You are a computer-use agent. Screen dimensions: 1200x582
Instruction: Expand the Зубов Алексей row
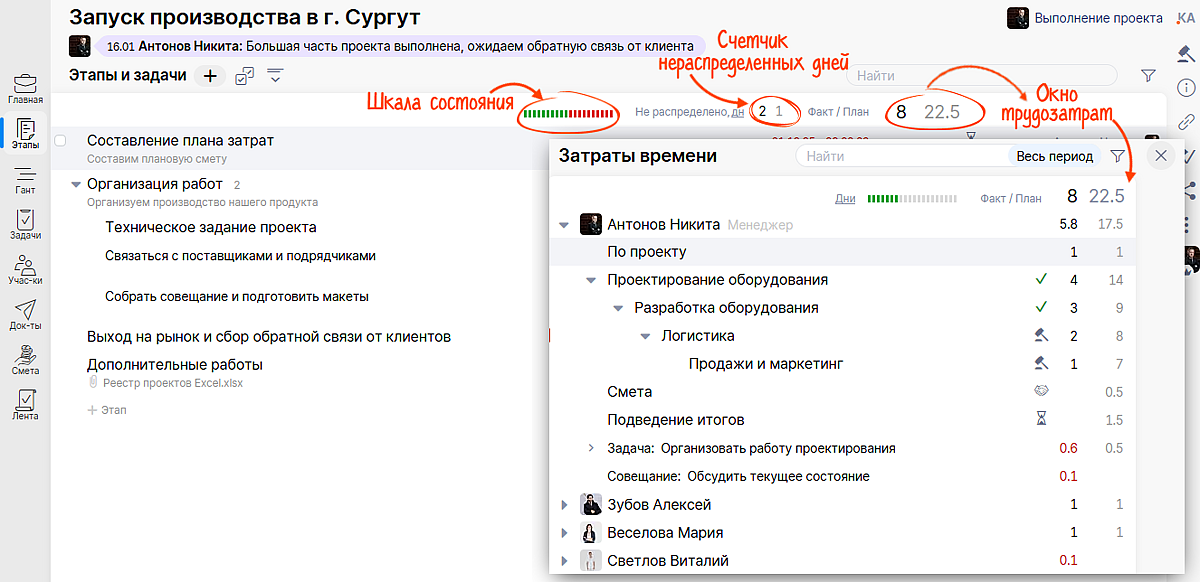point(564,505)
